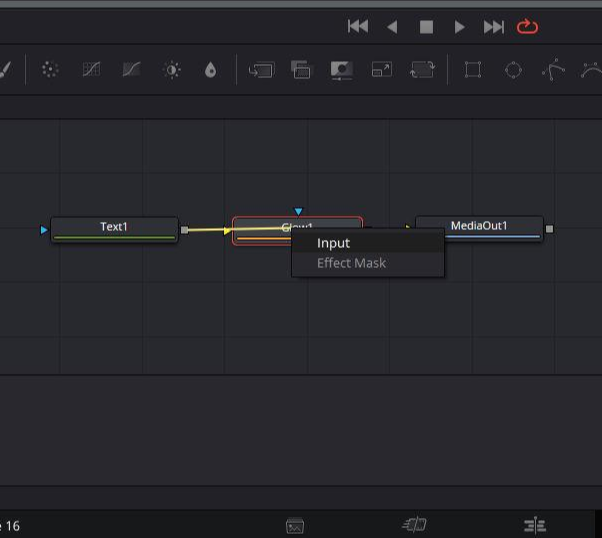Add a Hue Curves node
602x538 pixels.
[x=131, y=70]
